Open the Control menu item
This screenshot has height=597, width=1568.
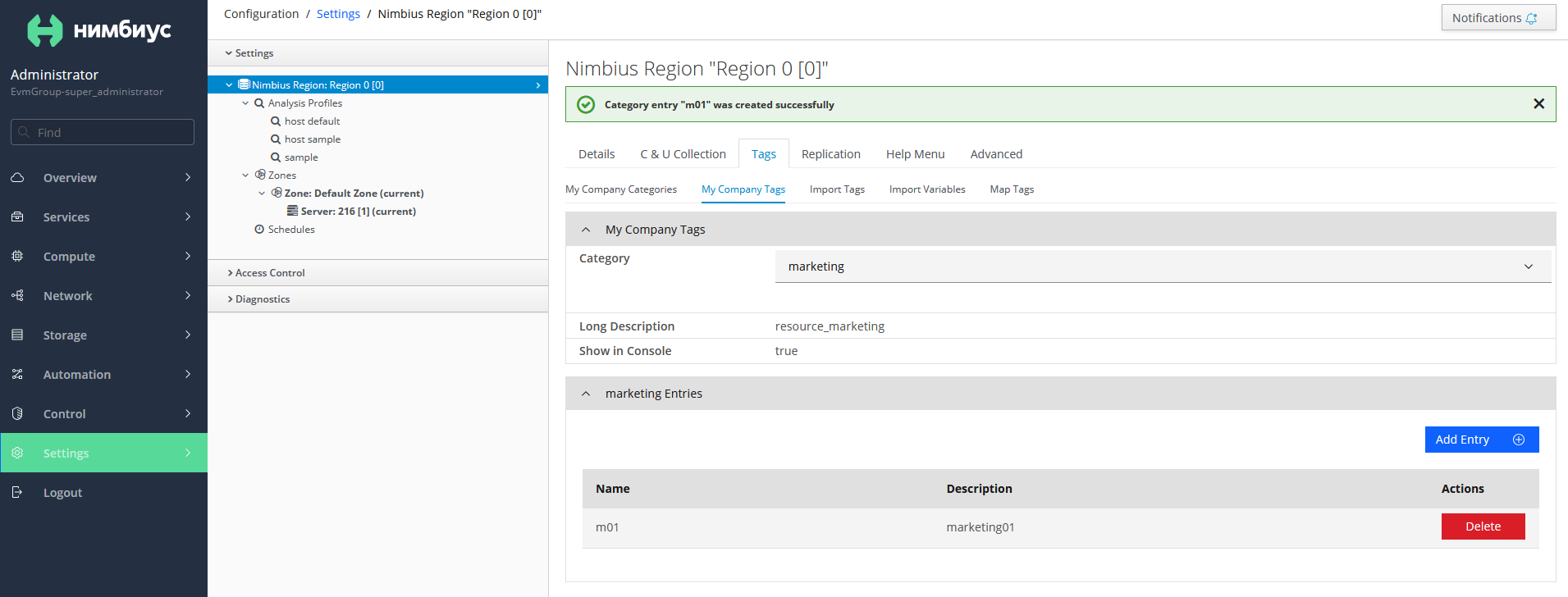tap(103, 413)
